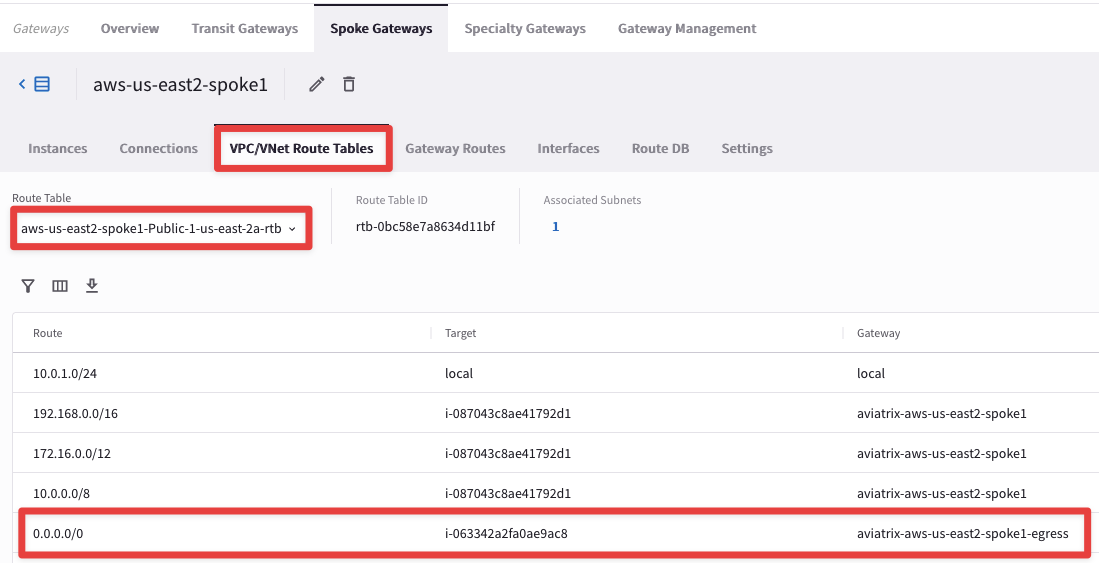This screenshot has width=1099, height=563.
Task: Open the gateway Settings sub-tab
Action: [x=747, y=149]
